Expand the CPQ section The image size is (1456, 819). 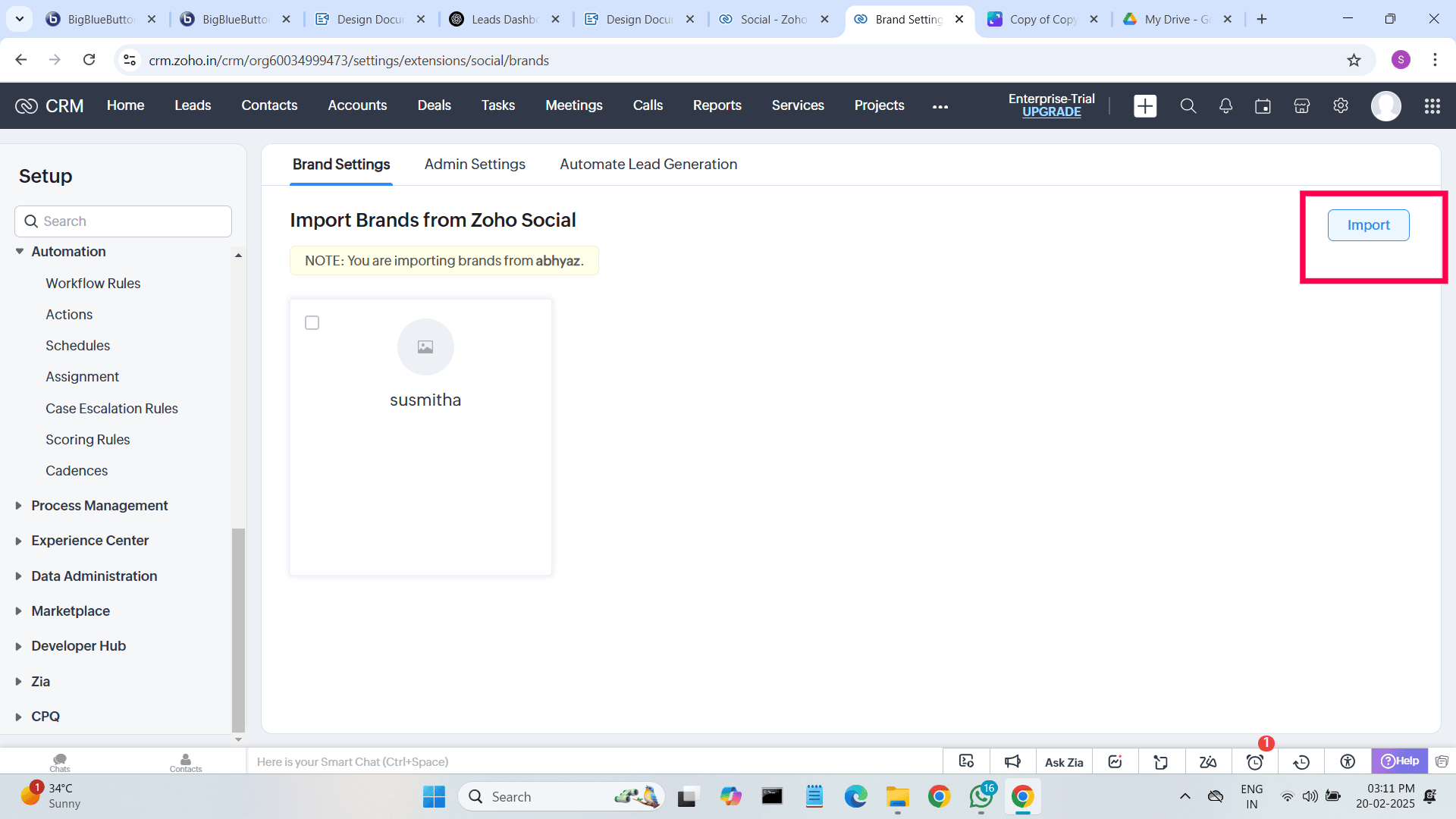click(18, 717)
